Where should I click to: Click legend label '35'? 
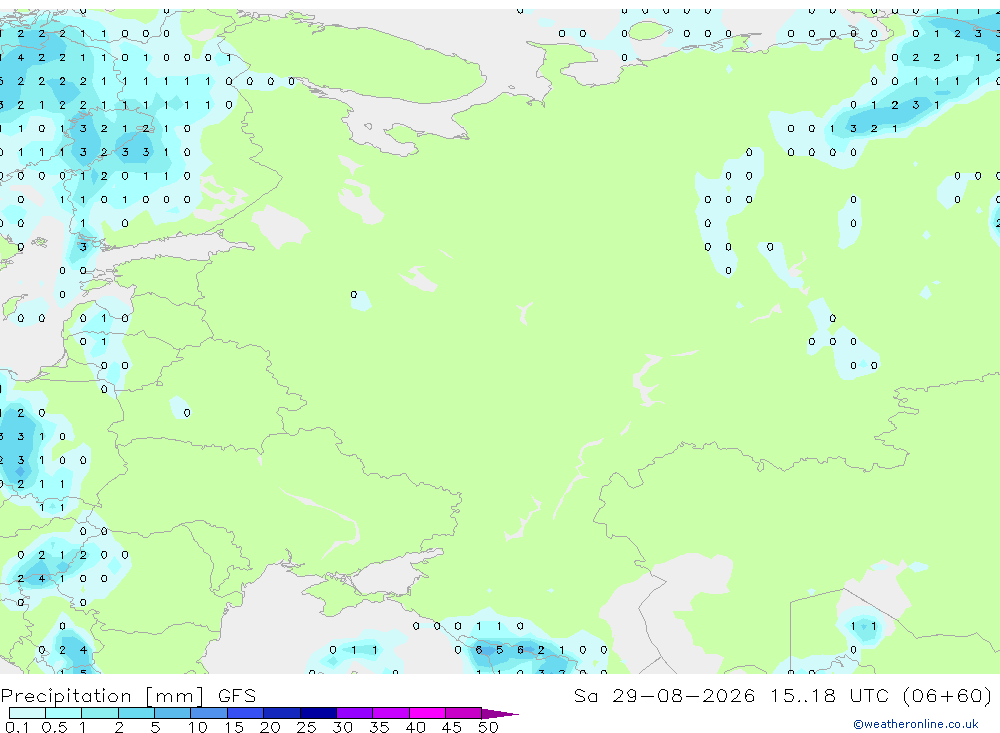(379, 727)
